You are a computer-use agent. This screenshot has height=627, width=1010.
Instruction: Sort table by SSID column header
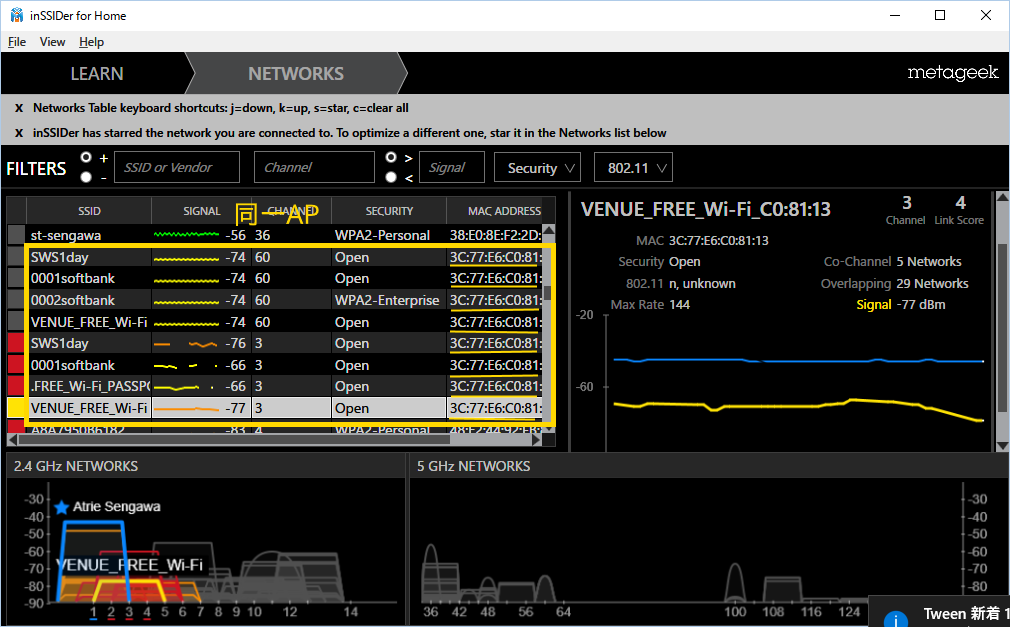pos(89,211)
